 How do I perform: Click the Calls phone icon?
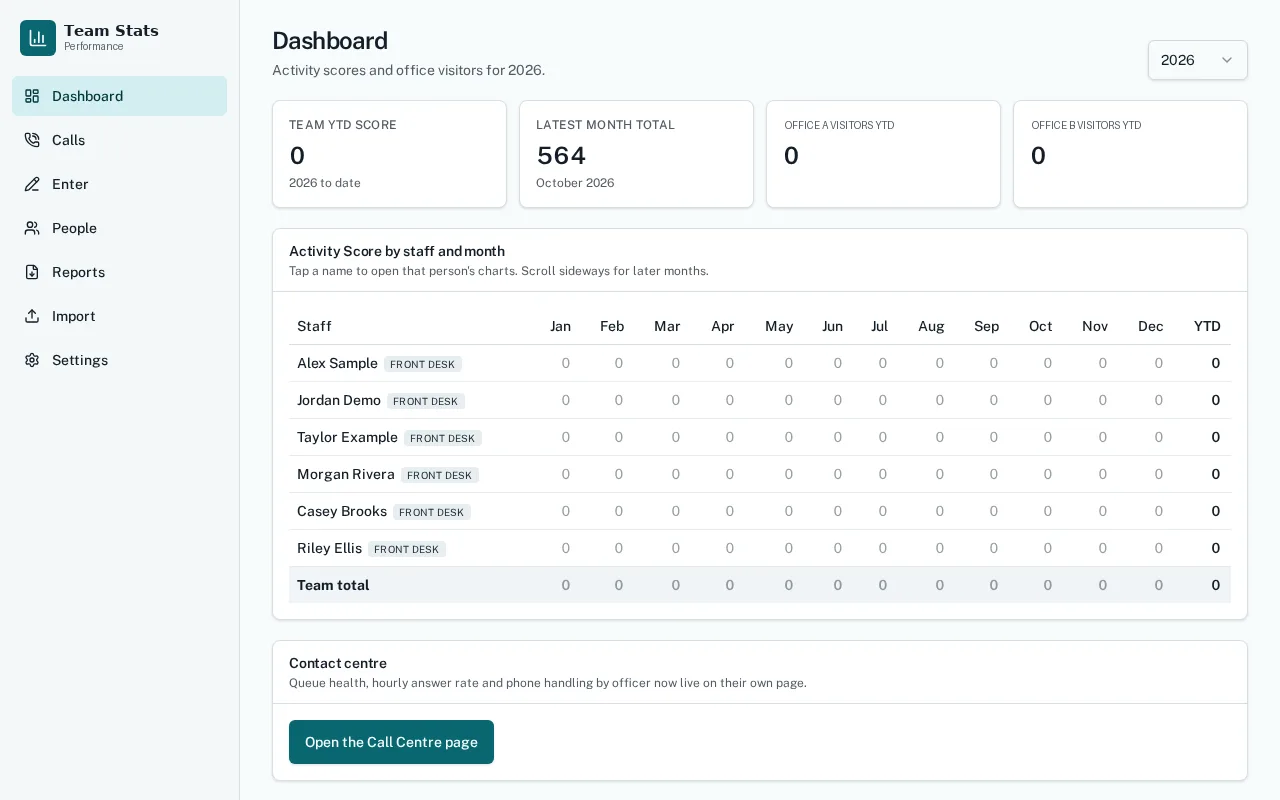coord(32,140)
